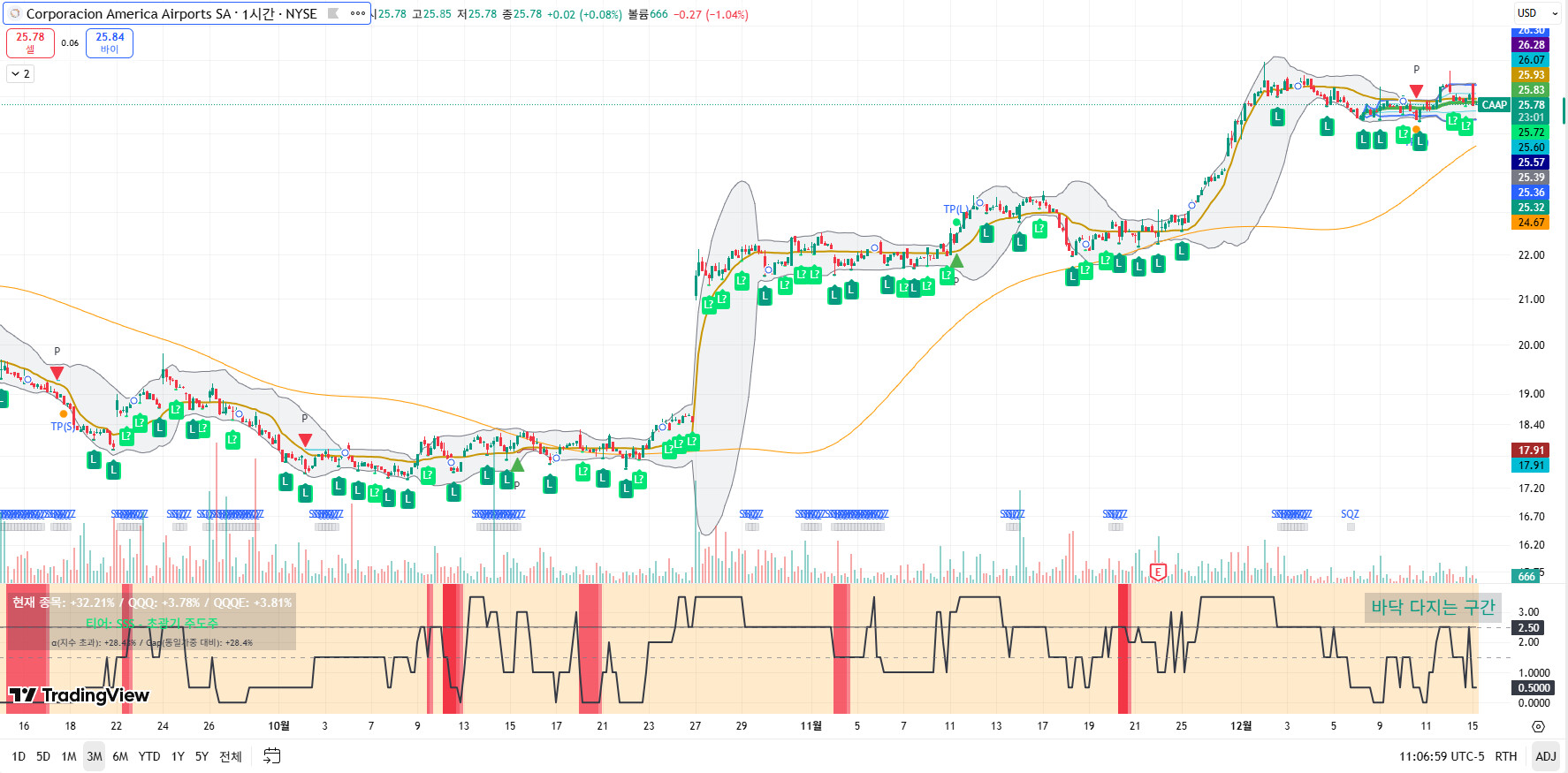This screenshot has height=773, width=1568.
Task: Open chart settings gear on time axis
Action: coord(1538,726)
